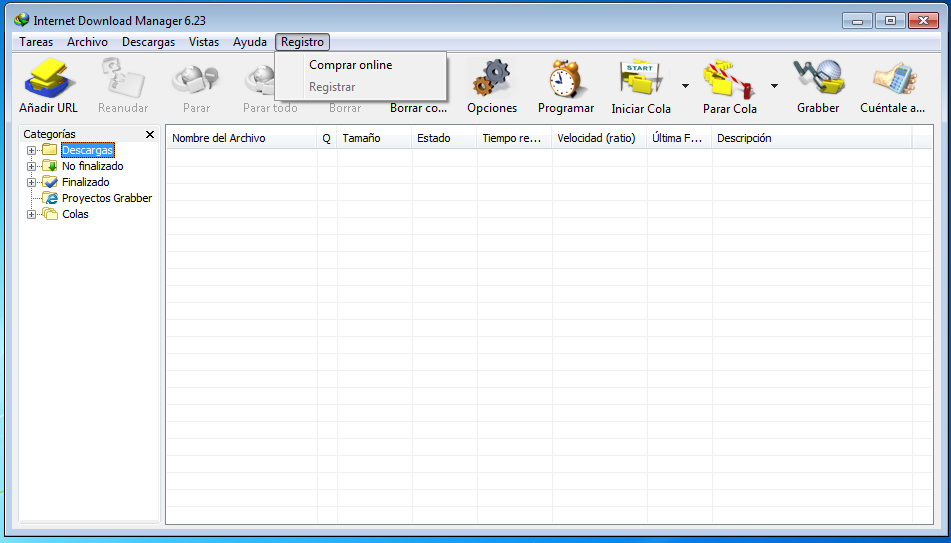Click the Colas folders icon
Image resolution: width=951 pixels, height=543 pixels.
click(50, 214)
